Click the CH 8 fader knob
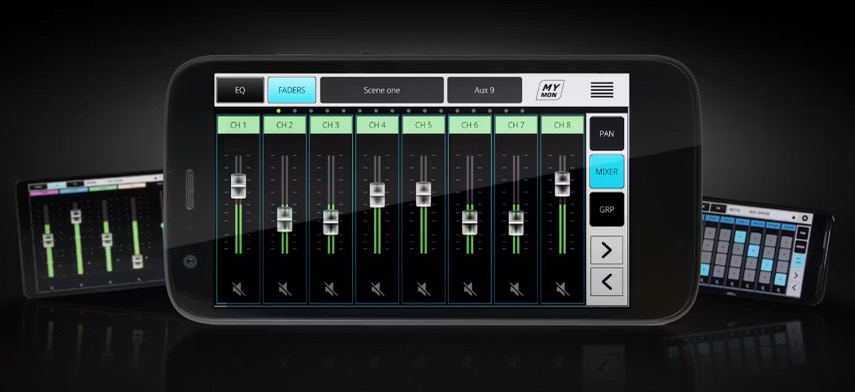The image size is (855, 392). tap(562, 184)
